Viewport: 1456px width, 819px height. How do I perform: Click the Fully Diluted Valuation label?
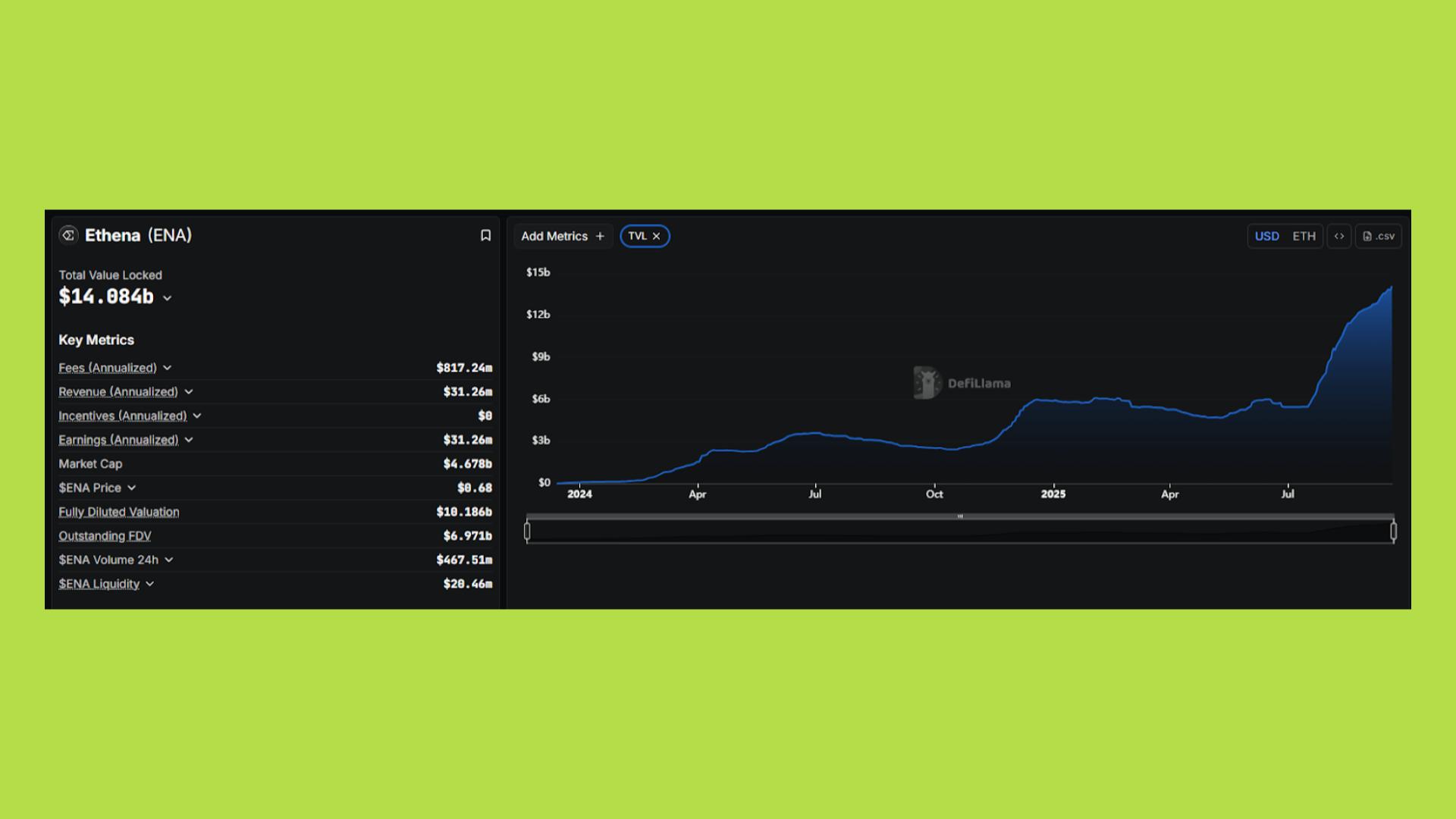[x=119, y=512]
